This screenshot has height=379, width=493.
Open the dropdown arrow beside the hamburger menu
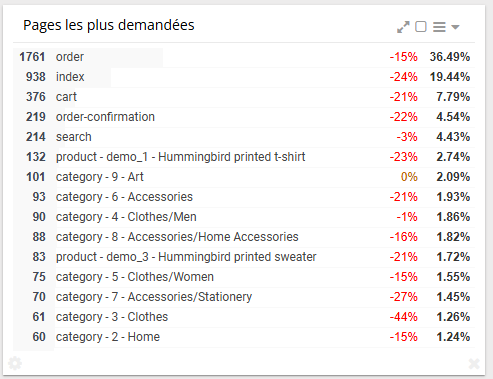(x=455, y=27)
